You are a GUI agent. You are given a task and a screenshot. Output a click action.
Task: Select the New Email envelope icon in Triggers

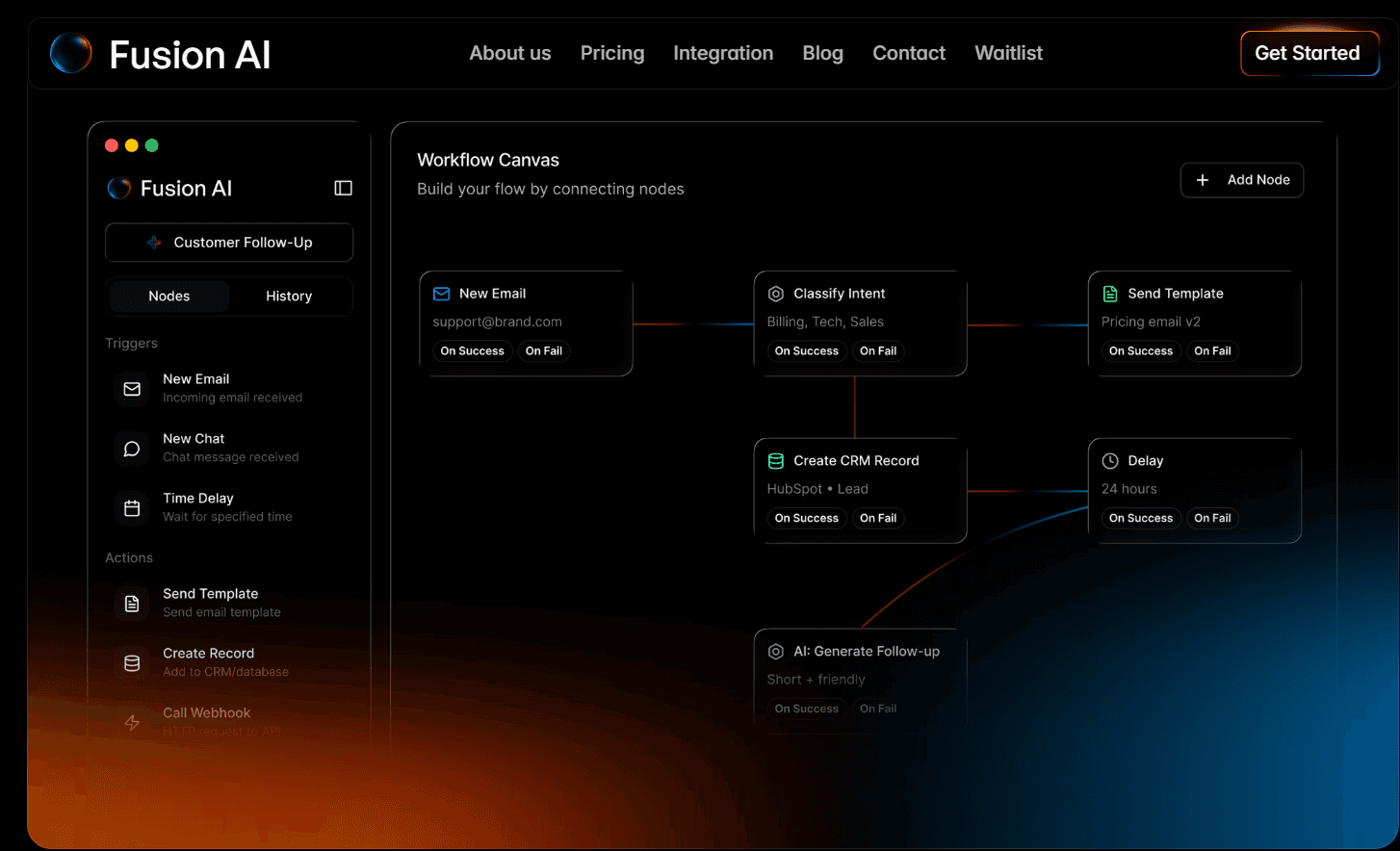tap(132, 389)
